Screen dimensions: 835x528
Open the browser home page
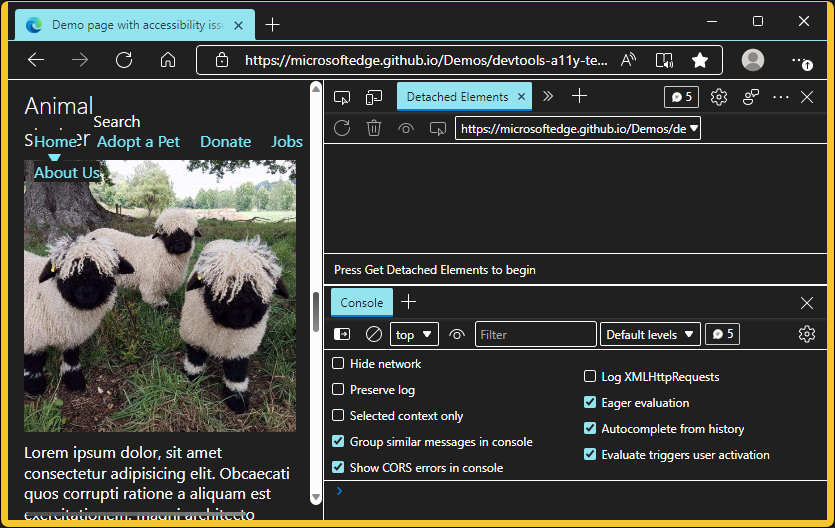point(168,60)
